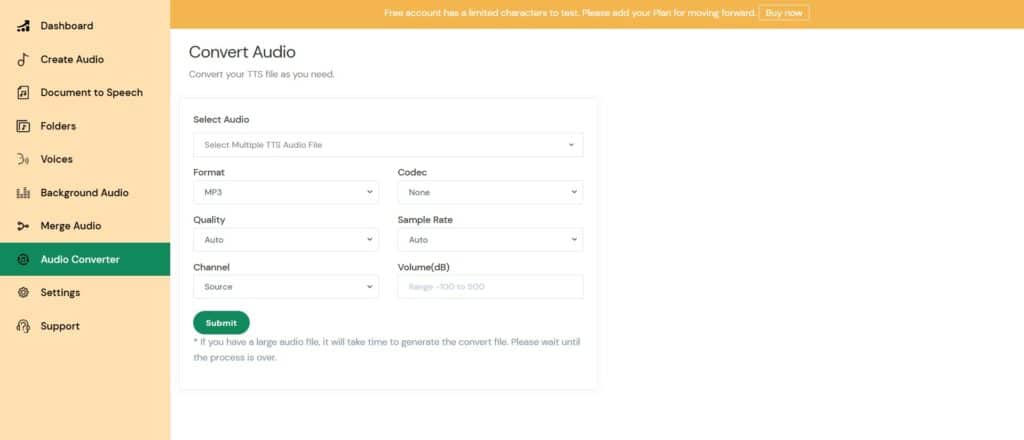Click the free account limit banner text
The height and width of the screenshot is (440, 1024).
pyautogui.click(x=569, y=12)
